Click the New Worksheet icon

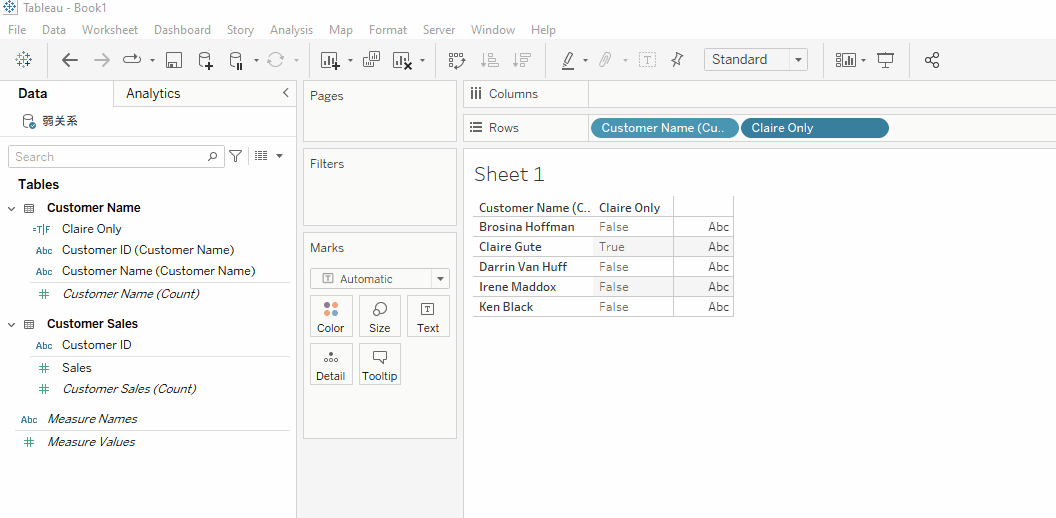pyautogui.click(x=330, y=60)
